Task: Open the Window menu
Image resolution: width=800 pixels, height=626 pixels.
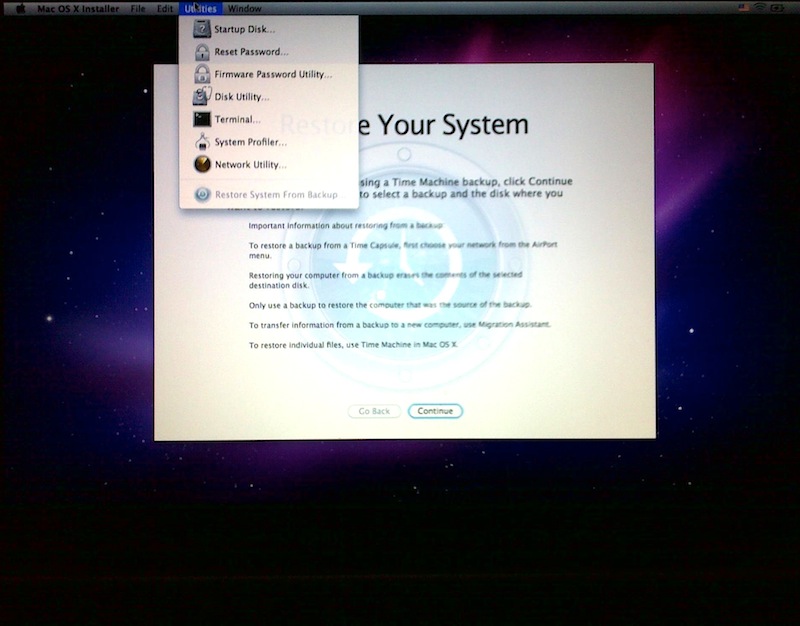Action: pyautogui.click(x=244, y=9)
